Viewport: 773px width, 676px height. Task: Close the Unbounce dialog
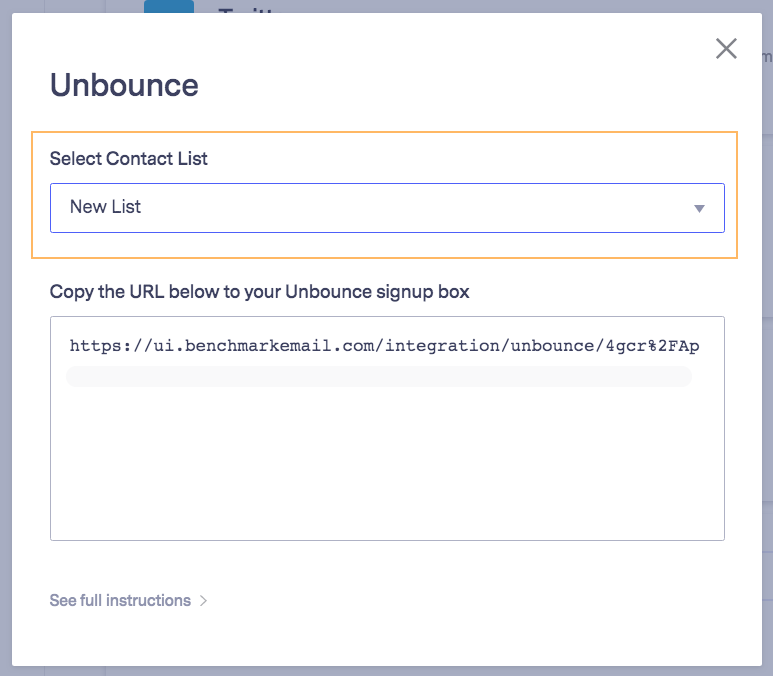pyautogui.click(x=726, y=48)
